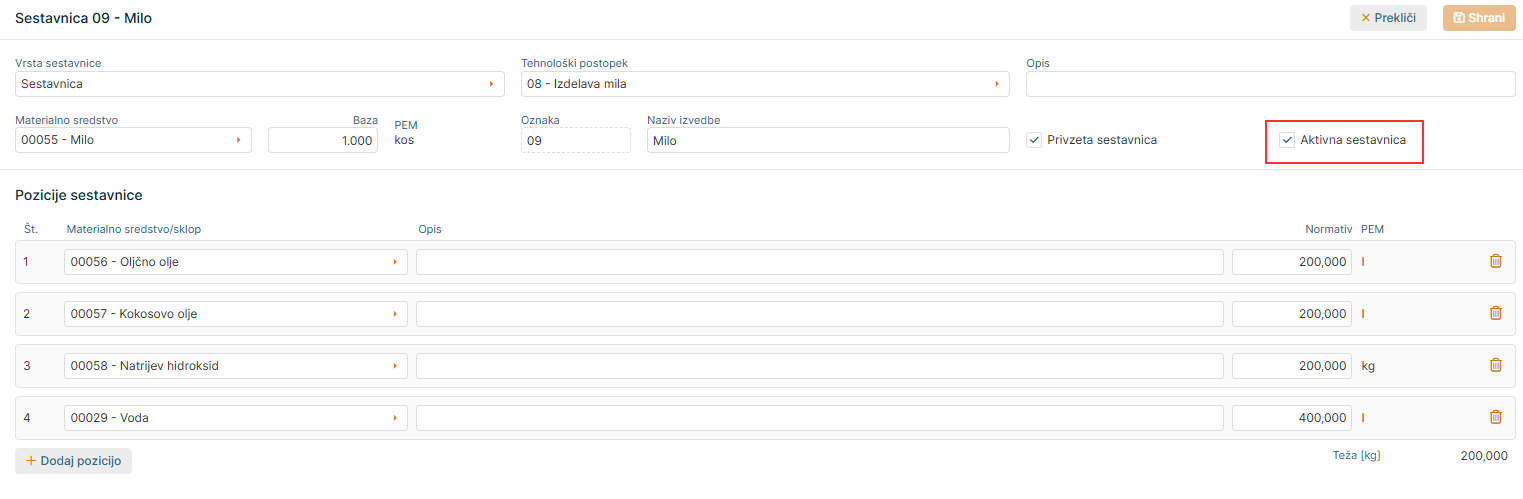Open the Materialno sredstvo 00055 - Milo dropdown

133,140
